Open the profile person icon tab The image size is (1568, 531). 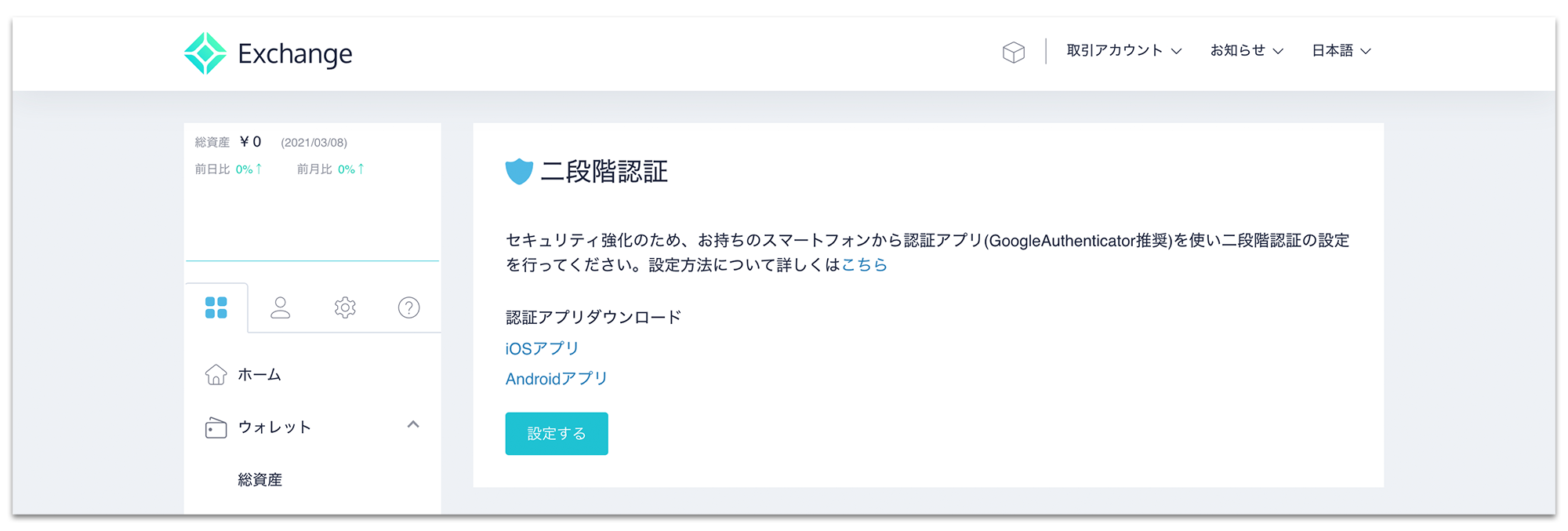click(x=281, y=307)
